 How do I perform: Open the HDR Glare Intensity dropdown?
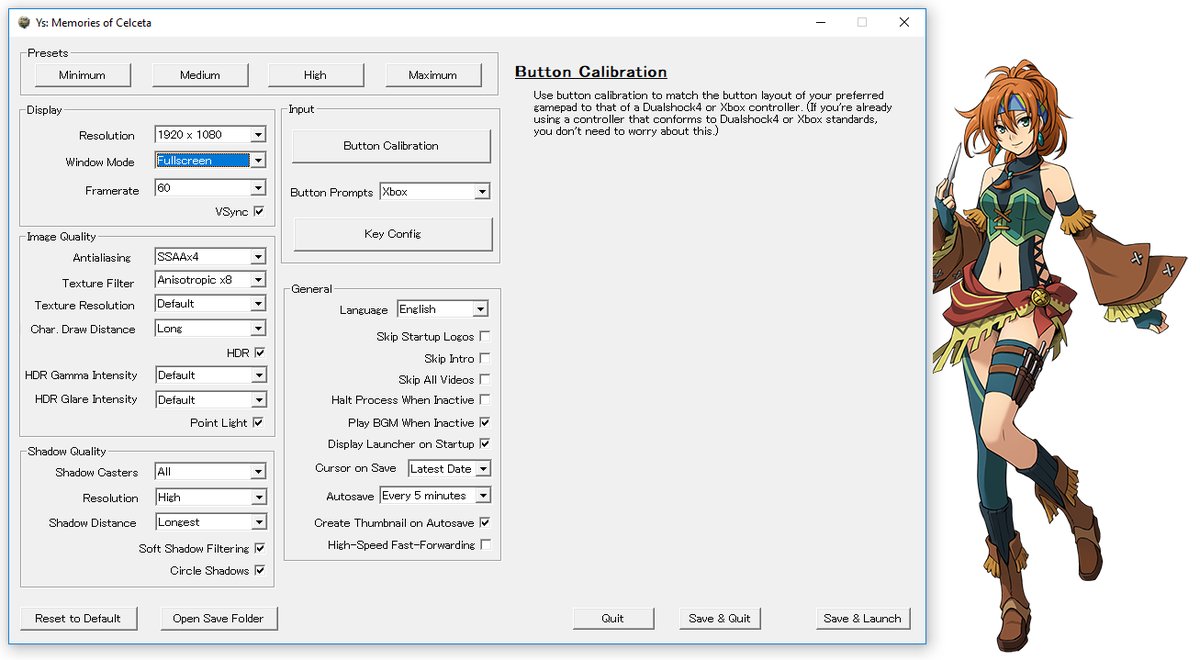click(211, 400)
